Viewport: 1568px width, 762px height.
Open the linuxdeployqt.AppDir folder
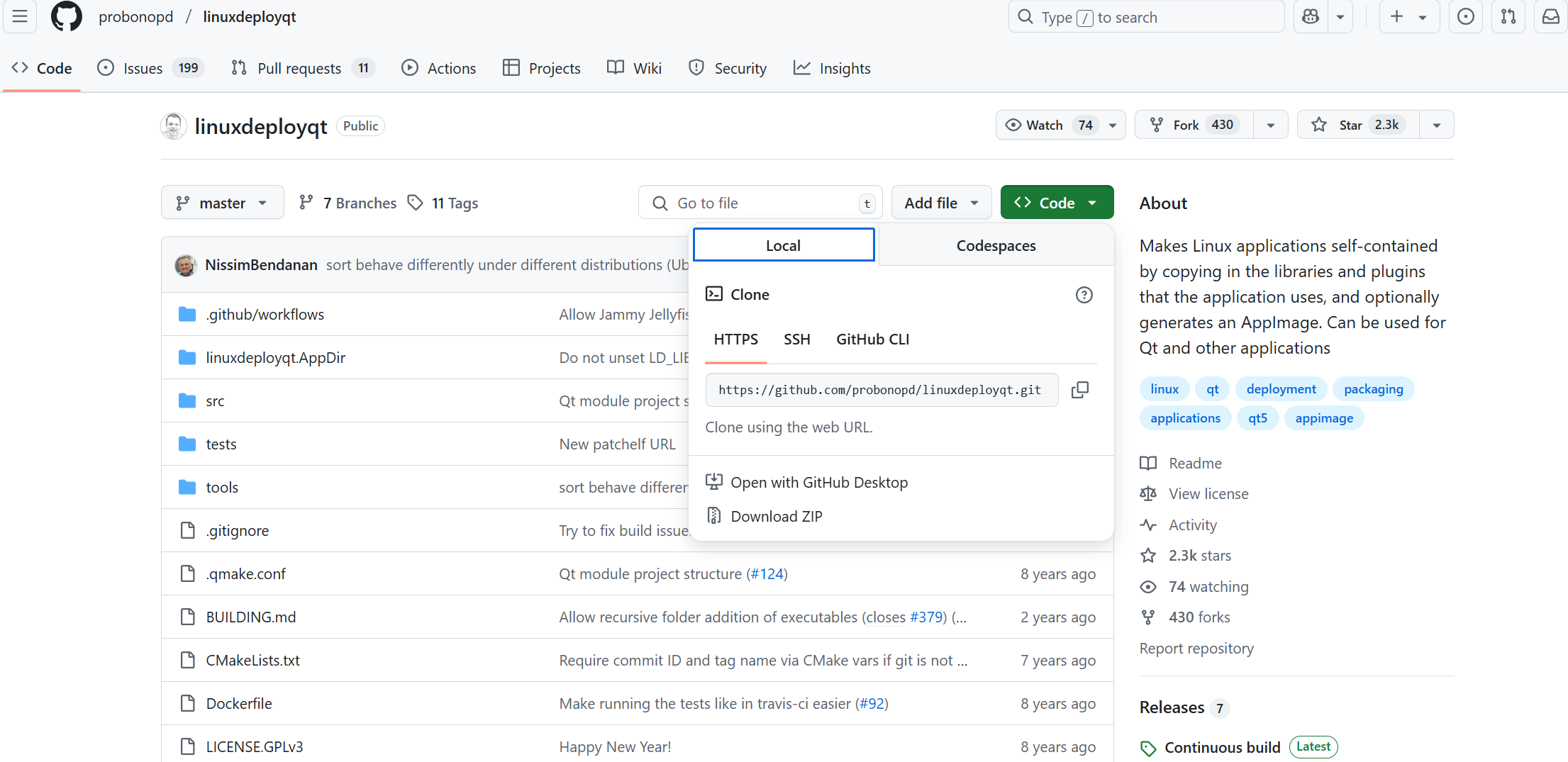pyautogui.click(x=275, y=357)
